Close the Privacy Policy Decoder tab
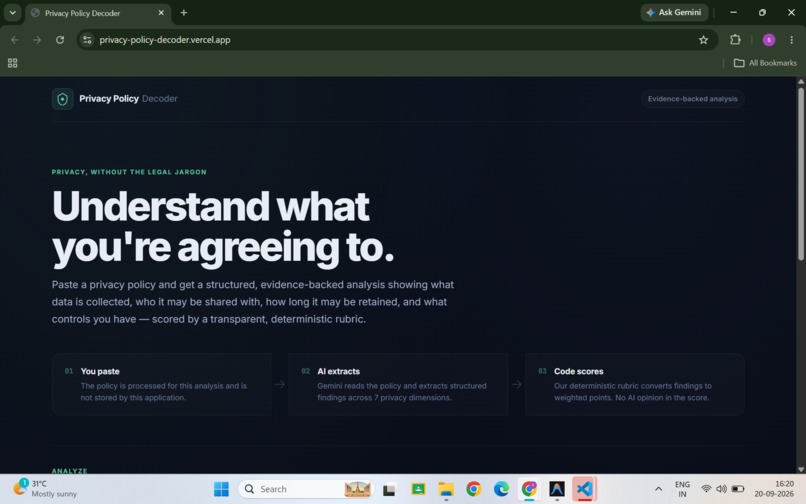The image size is (806, 504). click(x=161, y=13)
